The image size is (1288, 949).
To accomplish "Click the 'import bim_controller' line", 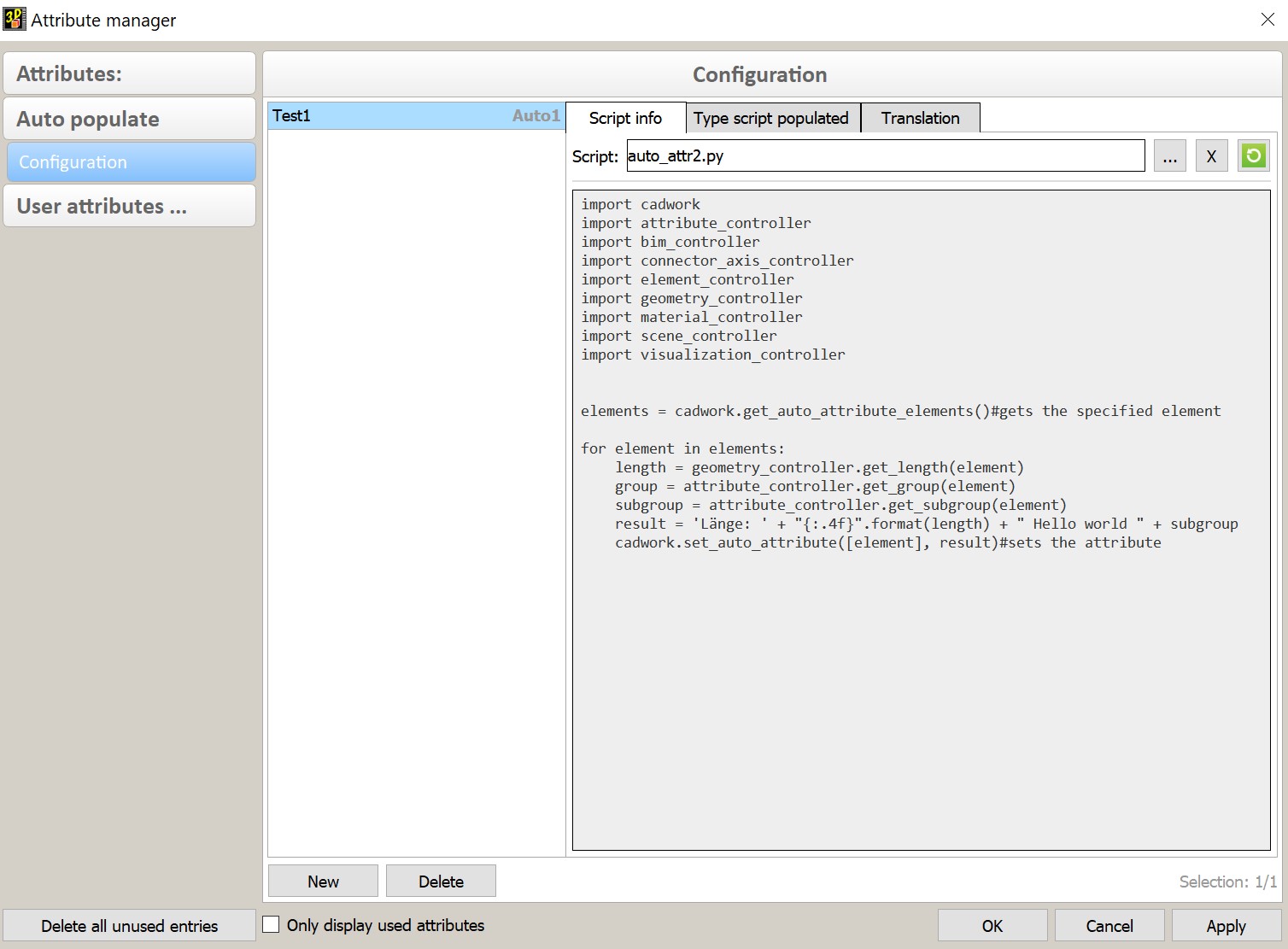I will click(670, 242).
